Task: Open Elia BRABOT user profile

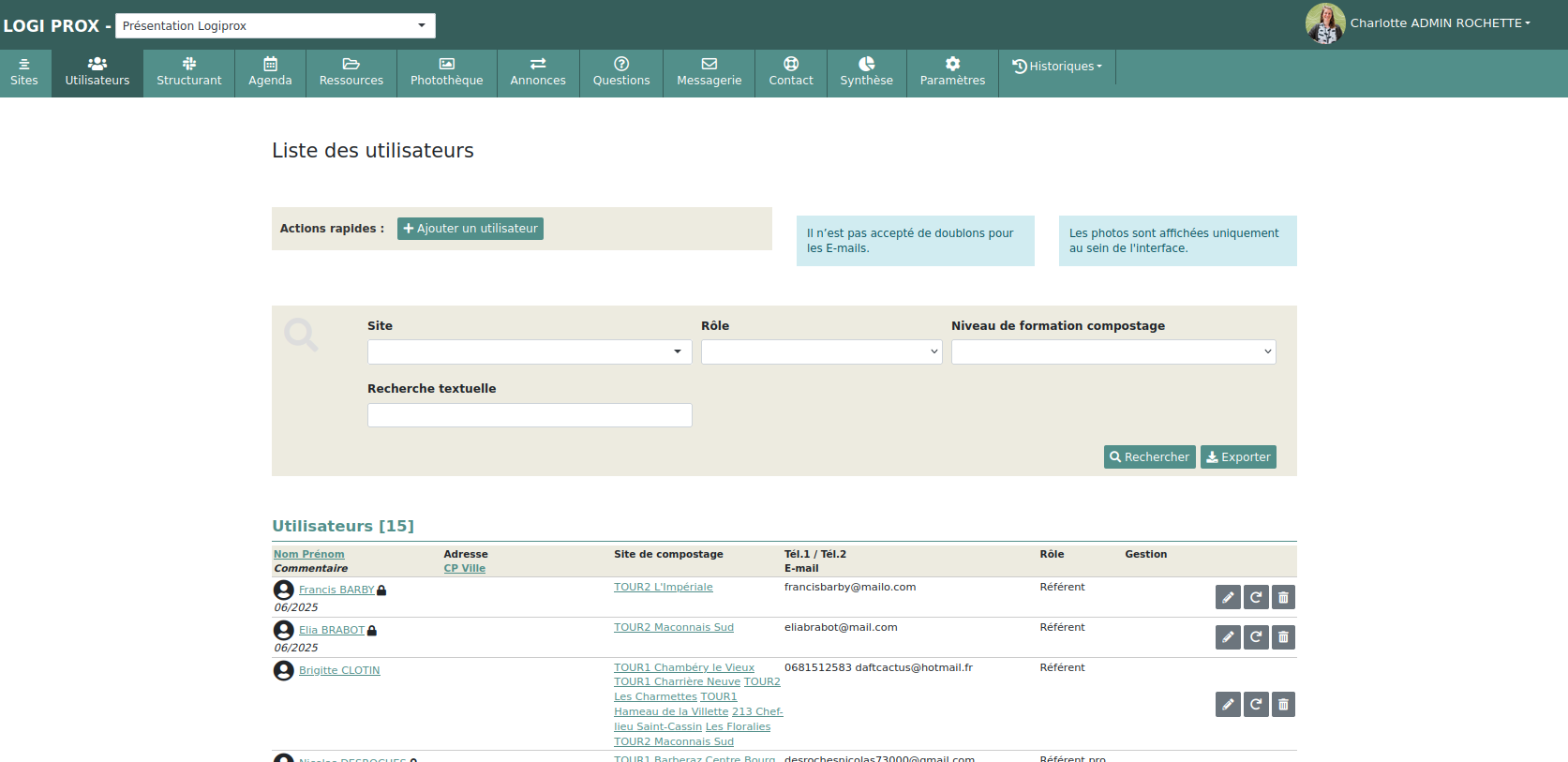Action: coord(332,631)
